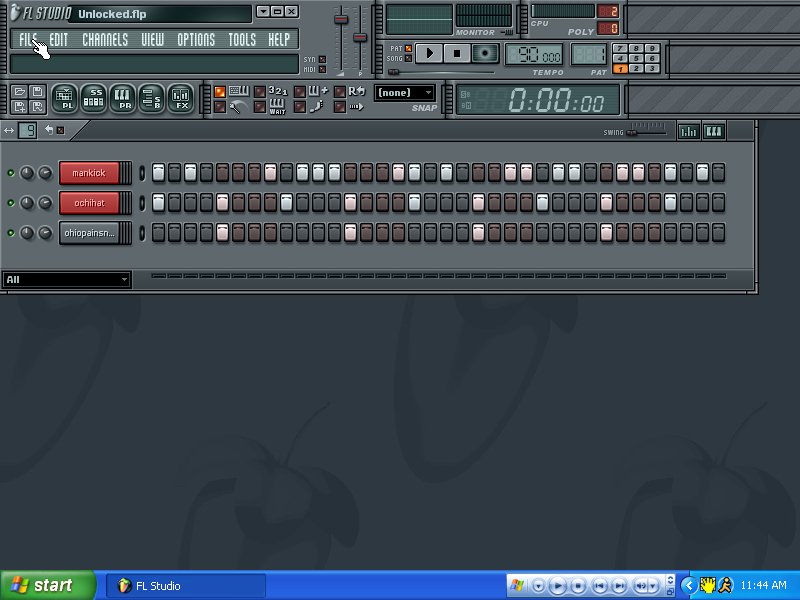This screenshot has height=600, width=800.
Task: Open the keyboard editor icon
Action: pyautogui.click(x=713, y=132)
